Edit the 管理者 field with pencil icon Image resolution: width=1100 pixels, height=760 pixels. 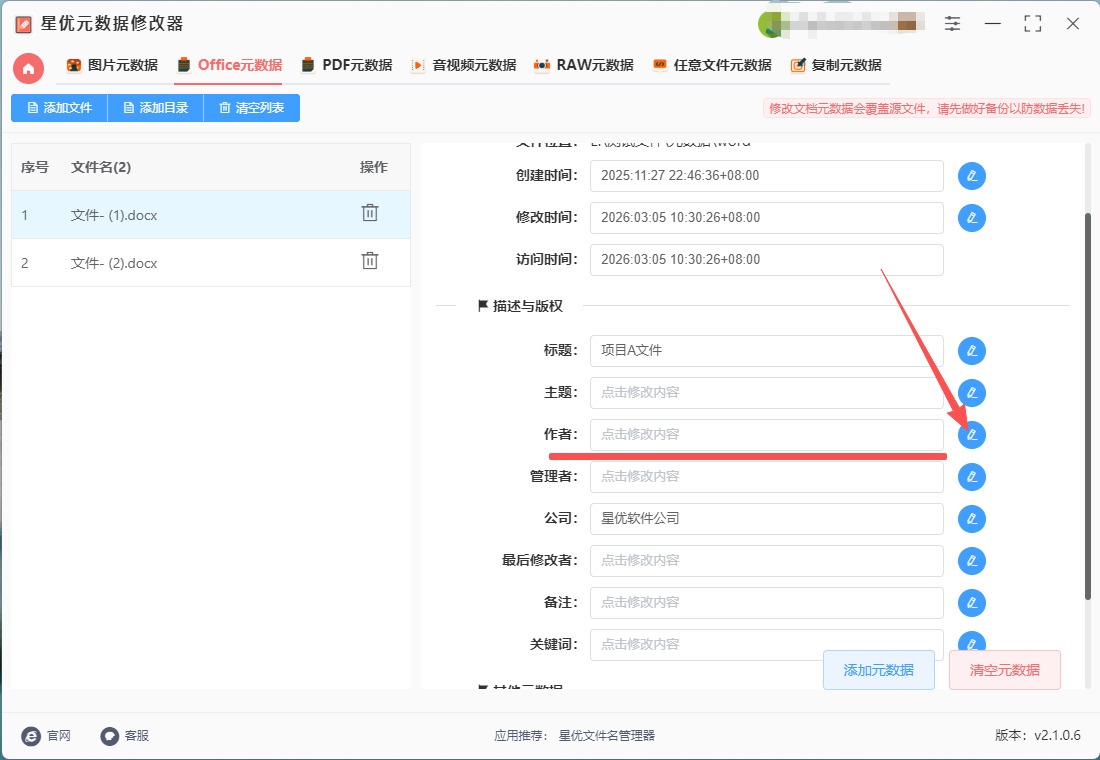(x=972, y=476)
